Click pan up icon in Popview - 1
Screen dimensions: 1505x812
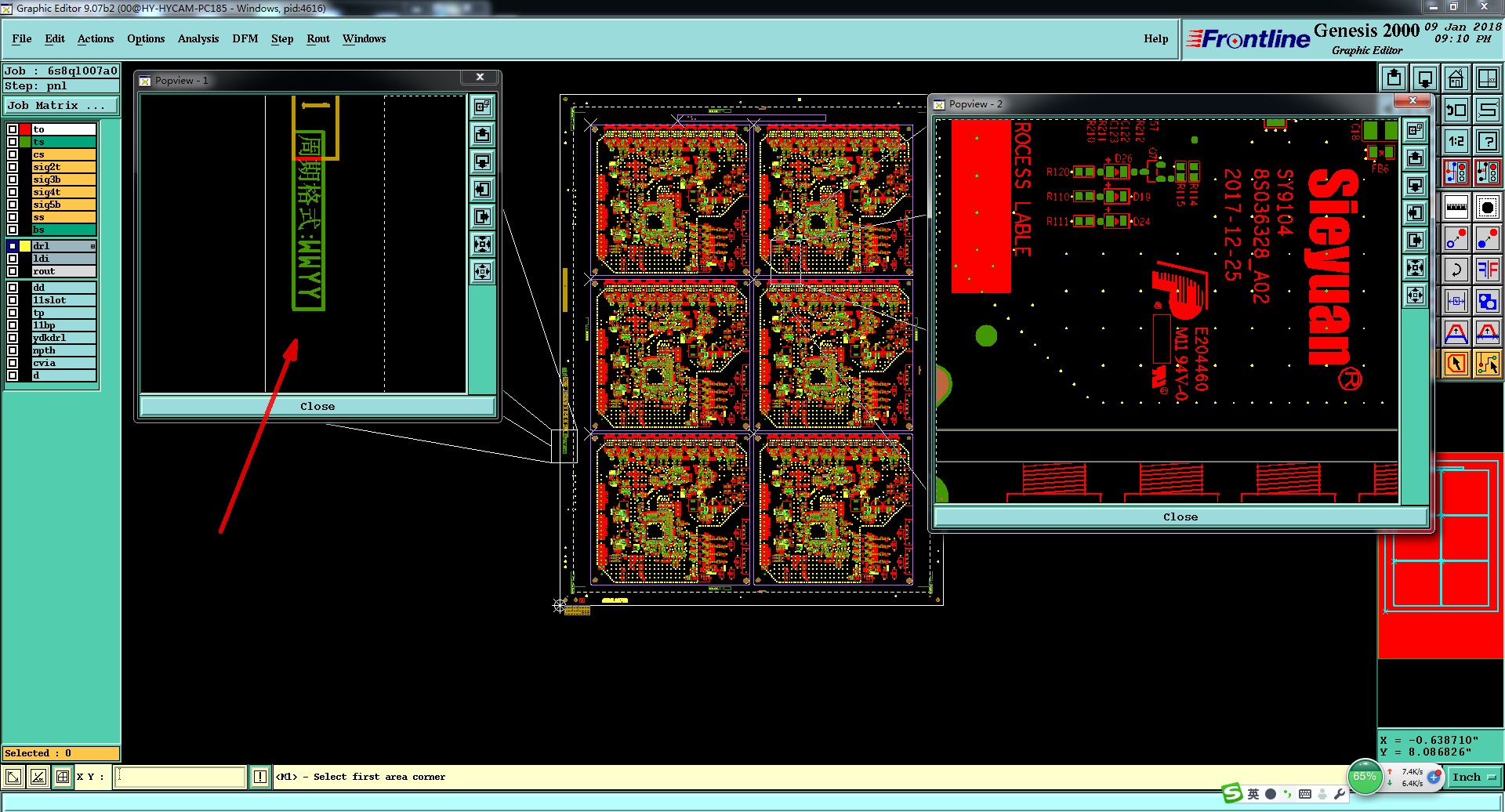coord(482,135)
